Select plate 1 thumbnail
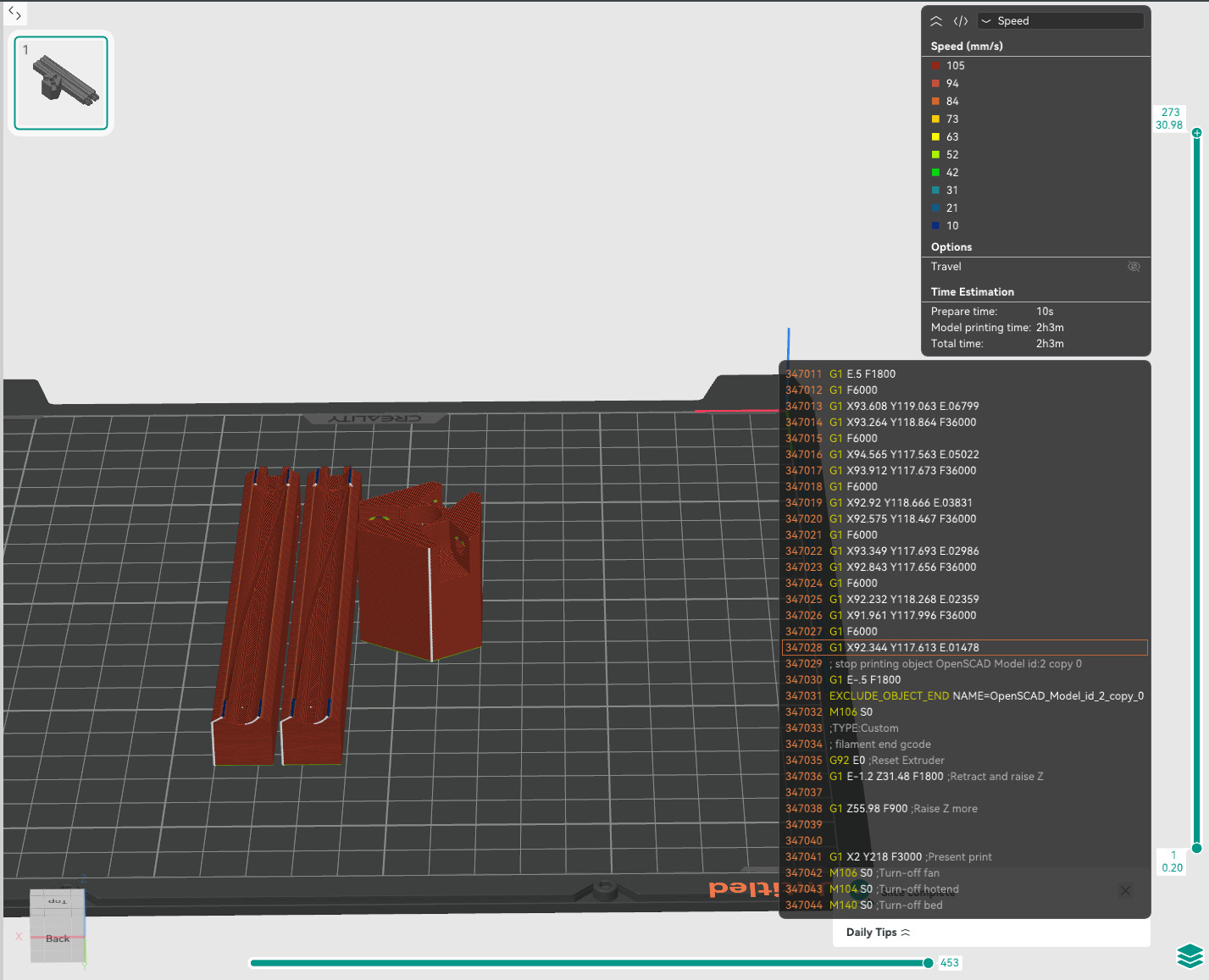This screenshot has width=1209, height=980. coord(61,83)
